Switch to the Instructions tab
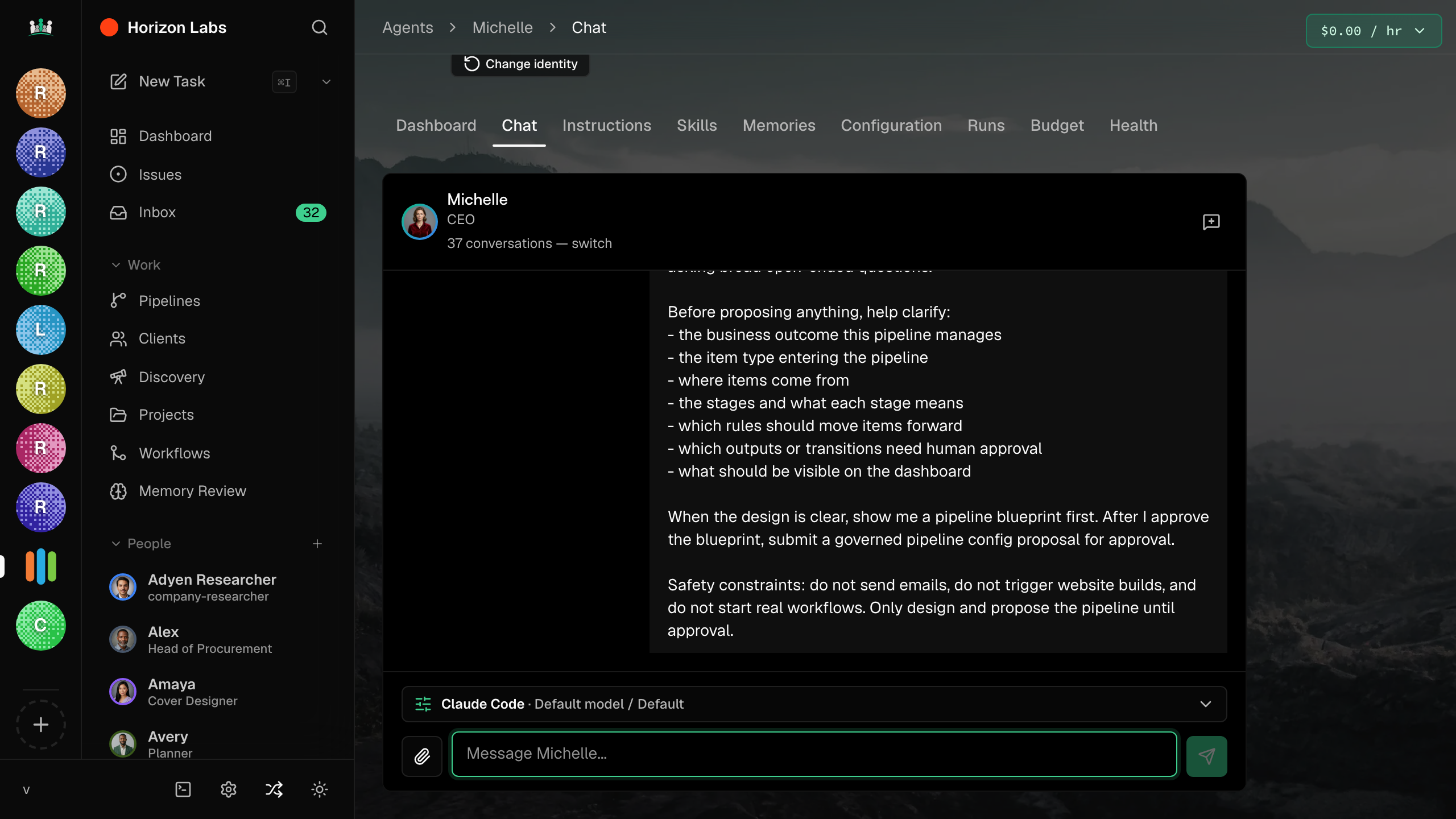1456x819 pixels. click(607, 126)
